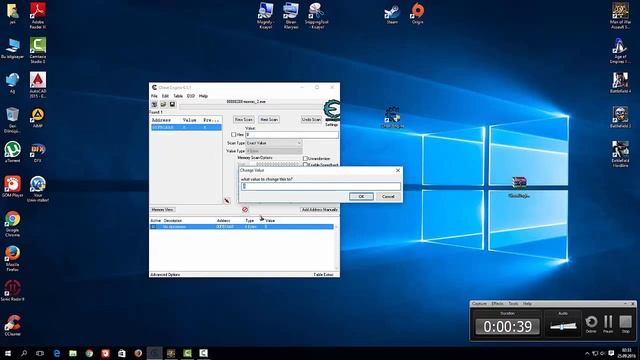This screenshot has height=360, width=640.
Task: Click Add Address Manually button
Action: click(x=320, y=209)
